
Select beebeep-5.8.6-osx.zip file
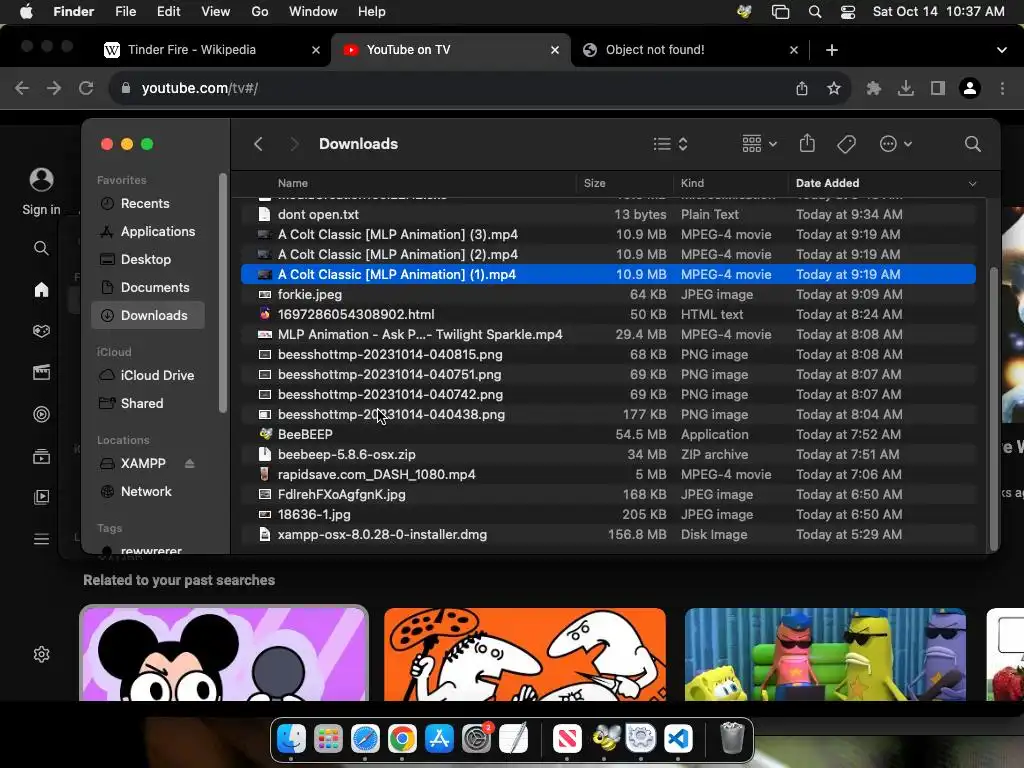click(608, 455)
